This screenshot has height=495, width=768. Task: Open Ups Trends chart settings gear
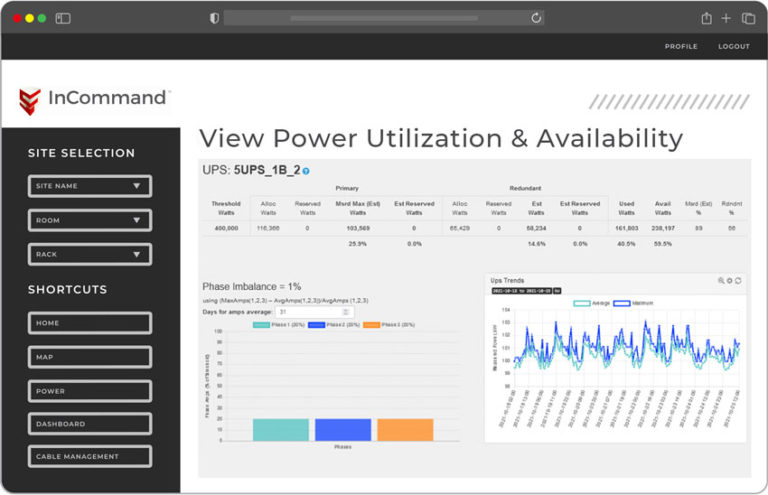click(x=730, y=281)
